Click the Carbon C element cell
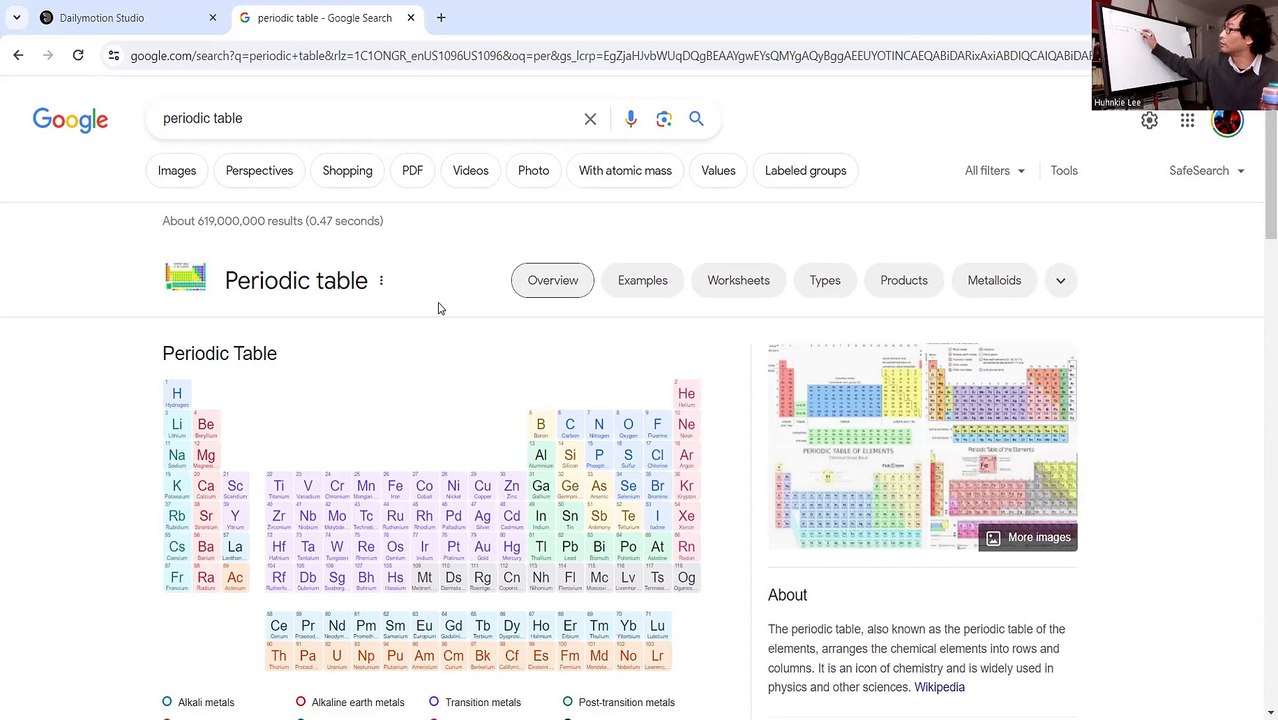This screenshot has height=720, width=1278. tap(570, 426)
